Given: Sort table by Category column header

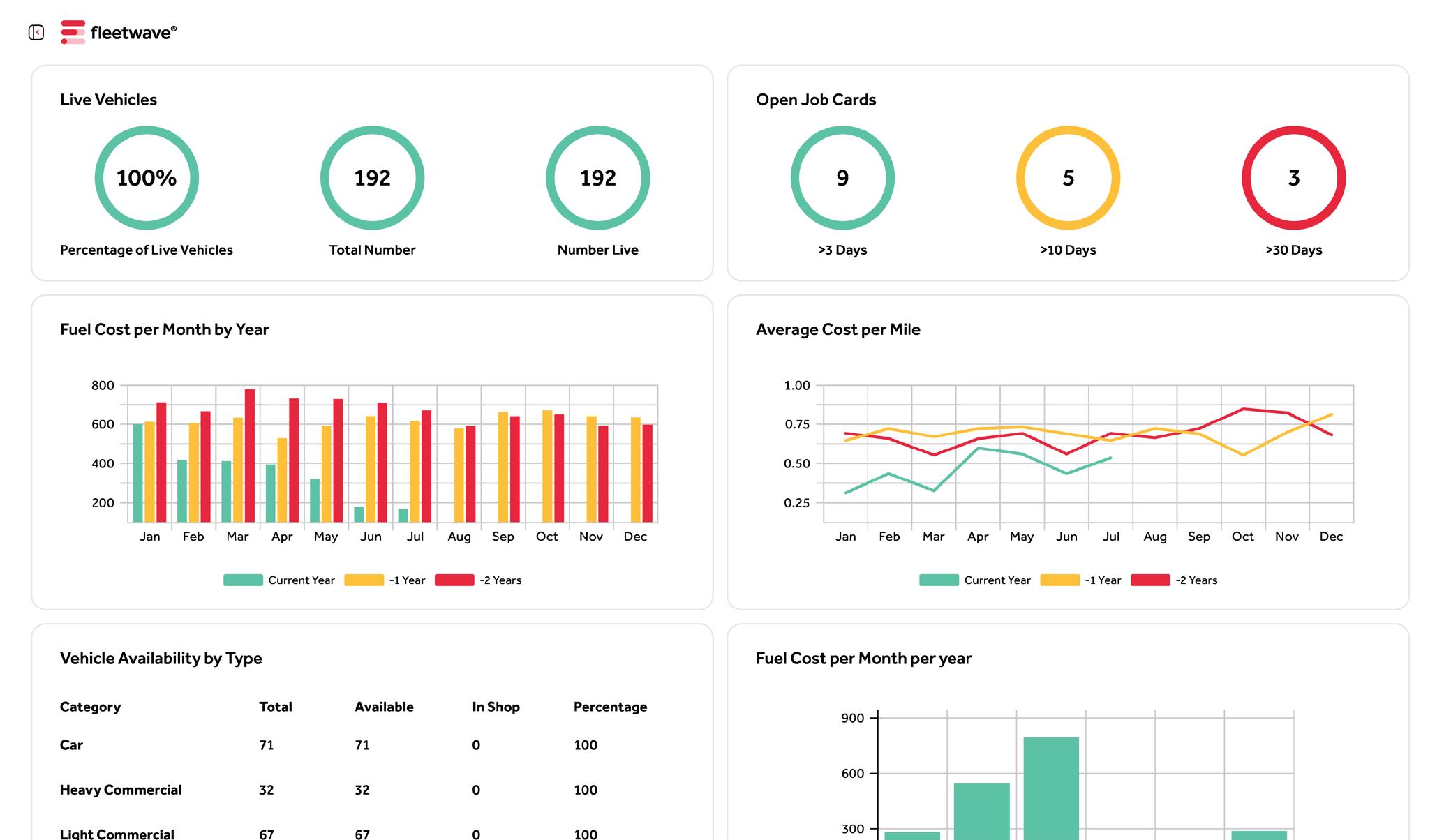Looking at the screenshot, I should coord(90,707).
